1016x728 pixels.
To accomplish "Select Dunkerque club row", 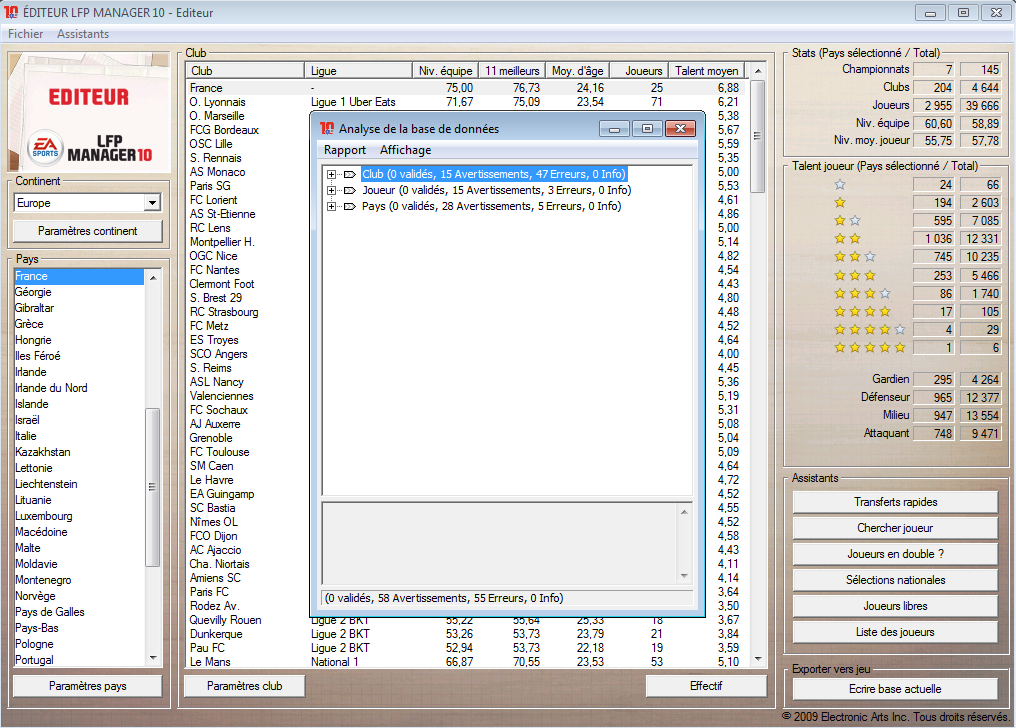I will [465, 634].
